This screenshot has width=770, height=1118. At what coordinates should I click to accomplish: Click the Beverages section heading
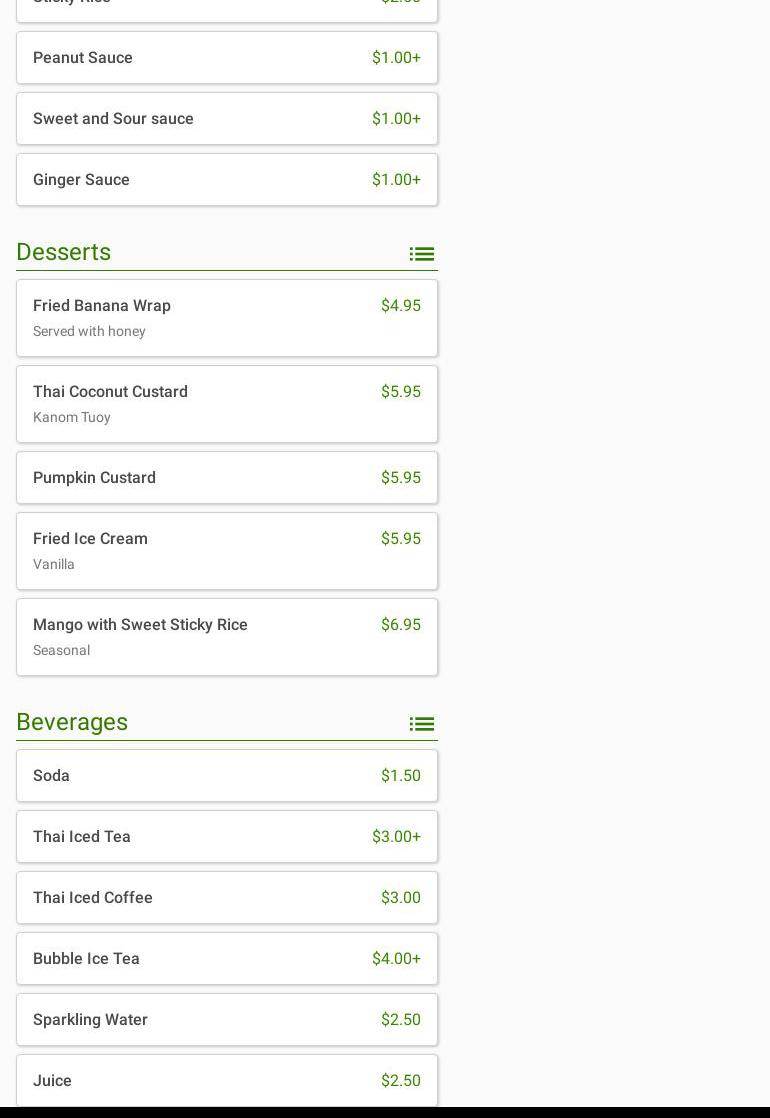[72, 722]
